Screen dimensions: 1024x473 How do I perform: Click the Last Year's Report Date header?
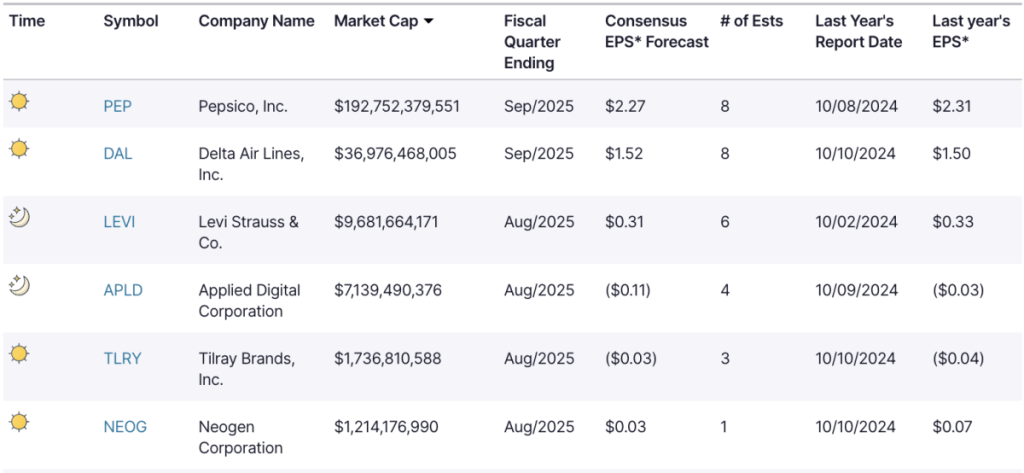[858, 31]
